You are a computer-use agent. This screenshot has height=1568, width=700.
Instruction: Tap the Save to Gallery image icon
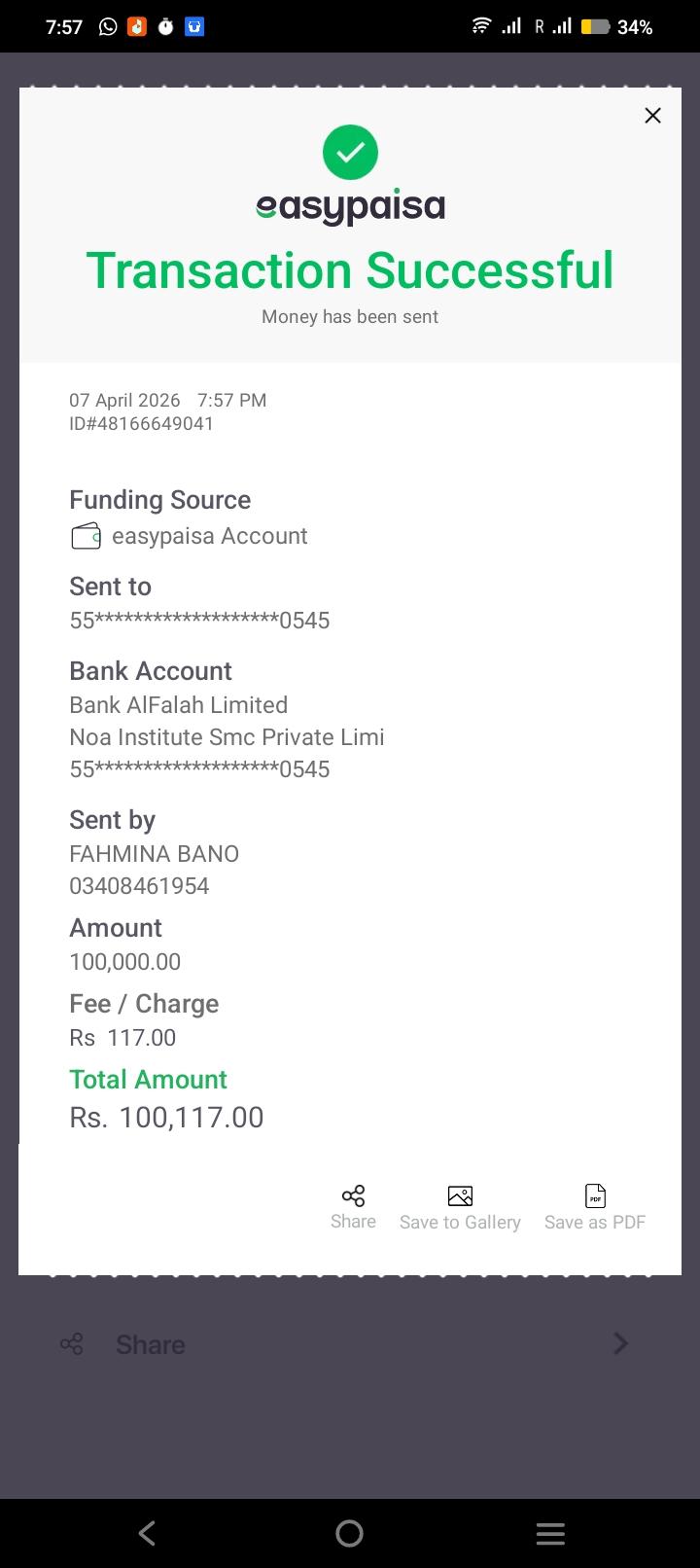click(x=460, y=1195)
